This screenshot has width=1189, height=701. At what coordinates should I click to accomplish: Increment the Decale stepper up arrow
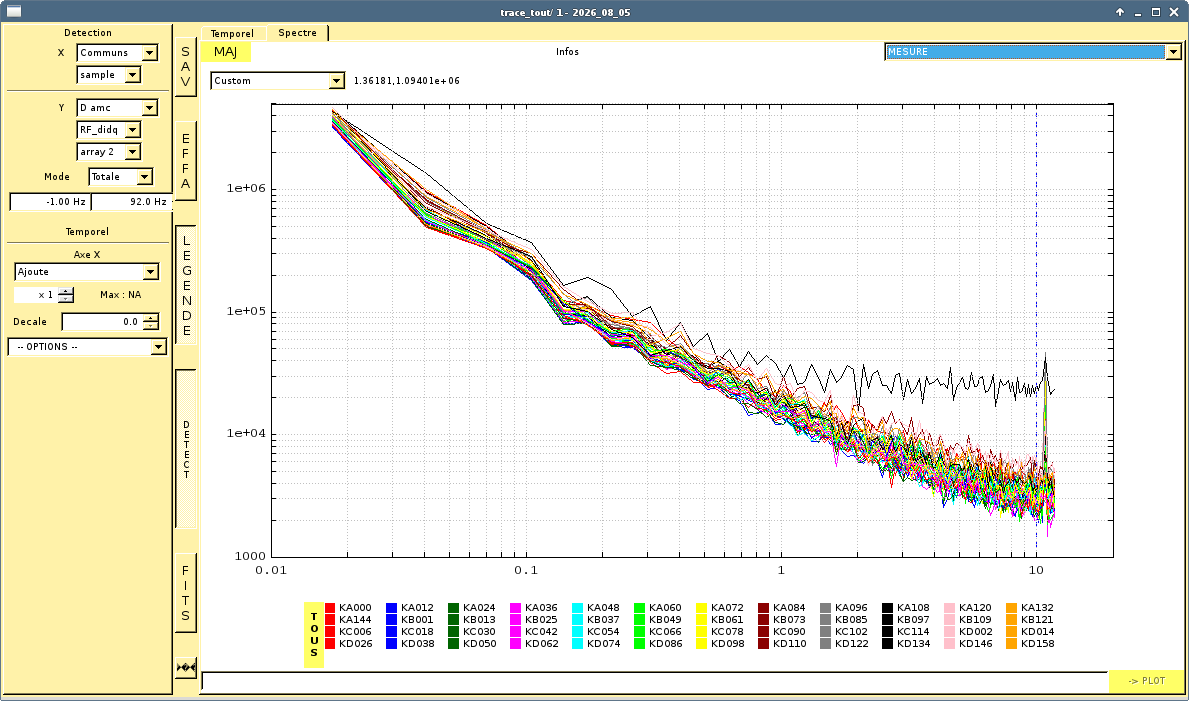tap(151, 318)
